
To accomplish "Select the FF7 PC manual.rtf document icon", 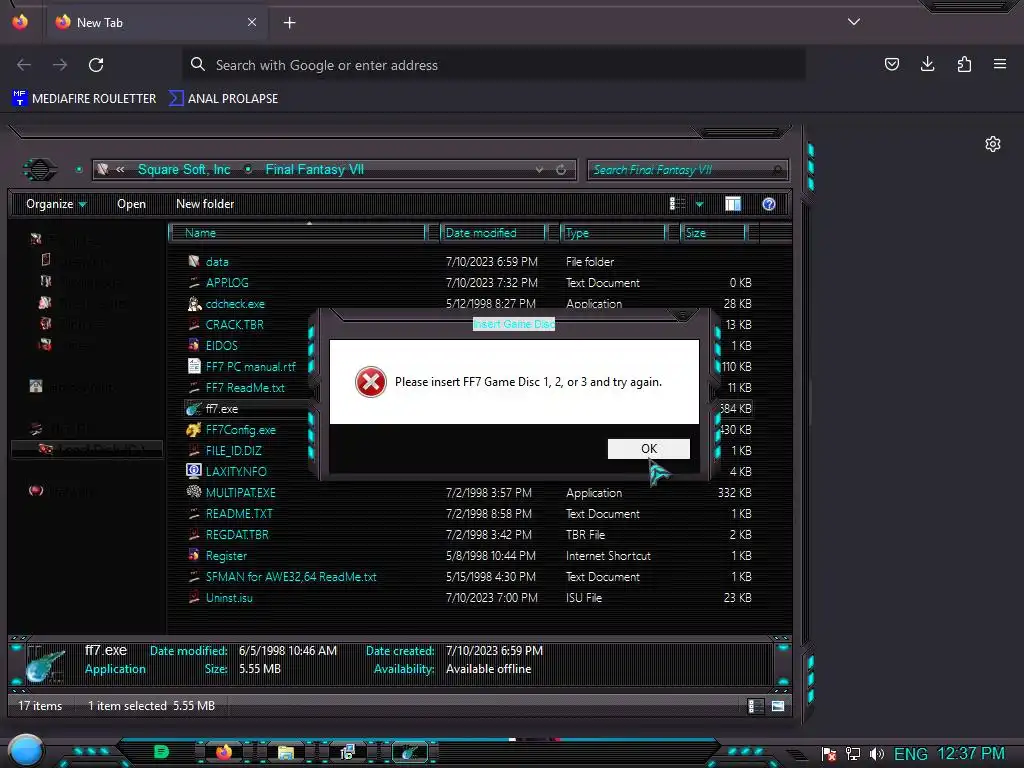I will click(x=194, y=366).
